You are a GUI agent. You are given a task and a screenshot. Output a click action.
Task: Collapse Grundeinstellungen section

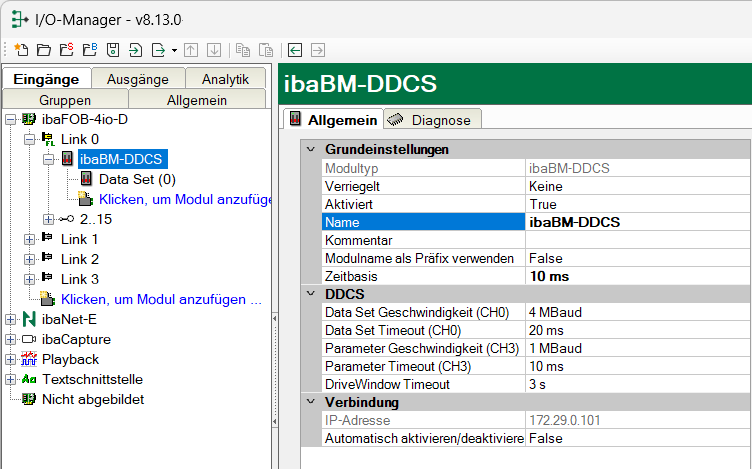pyautogui.click(x=311, y=149)
